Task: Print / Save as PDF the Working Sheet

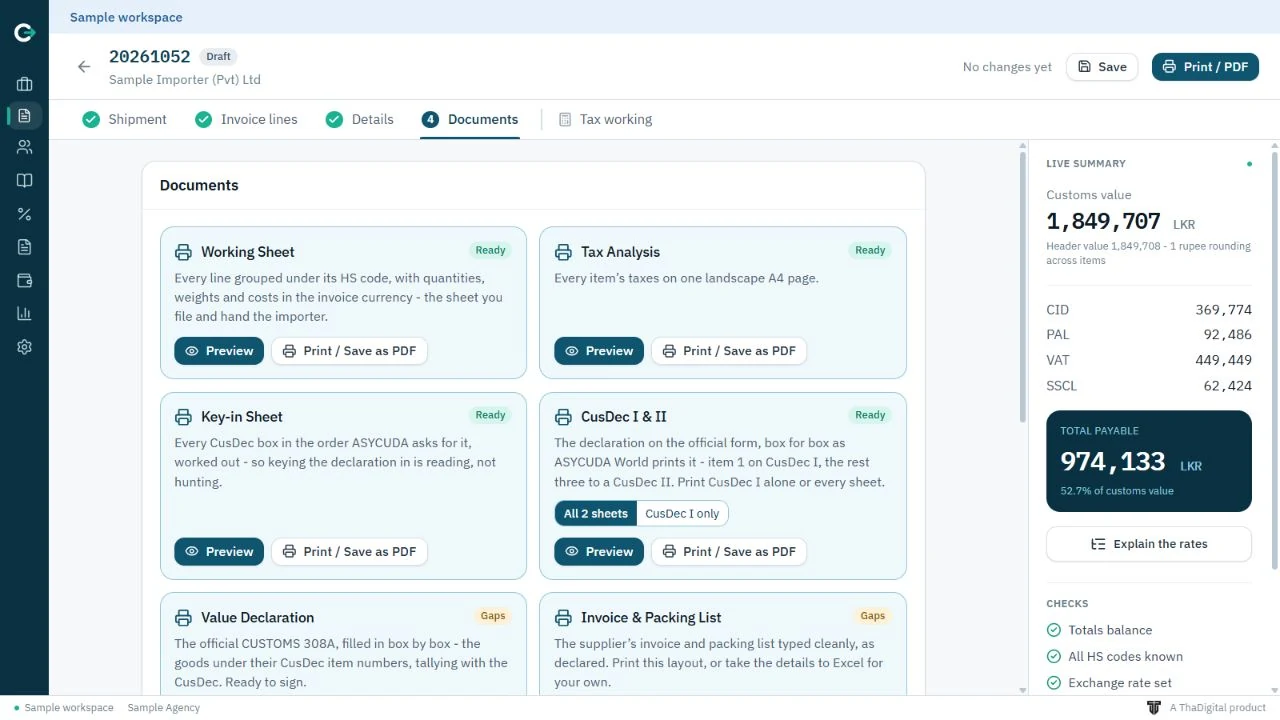Action: [349, 351]
